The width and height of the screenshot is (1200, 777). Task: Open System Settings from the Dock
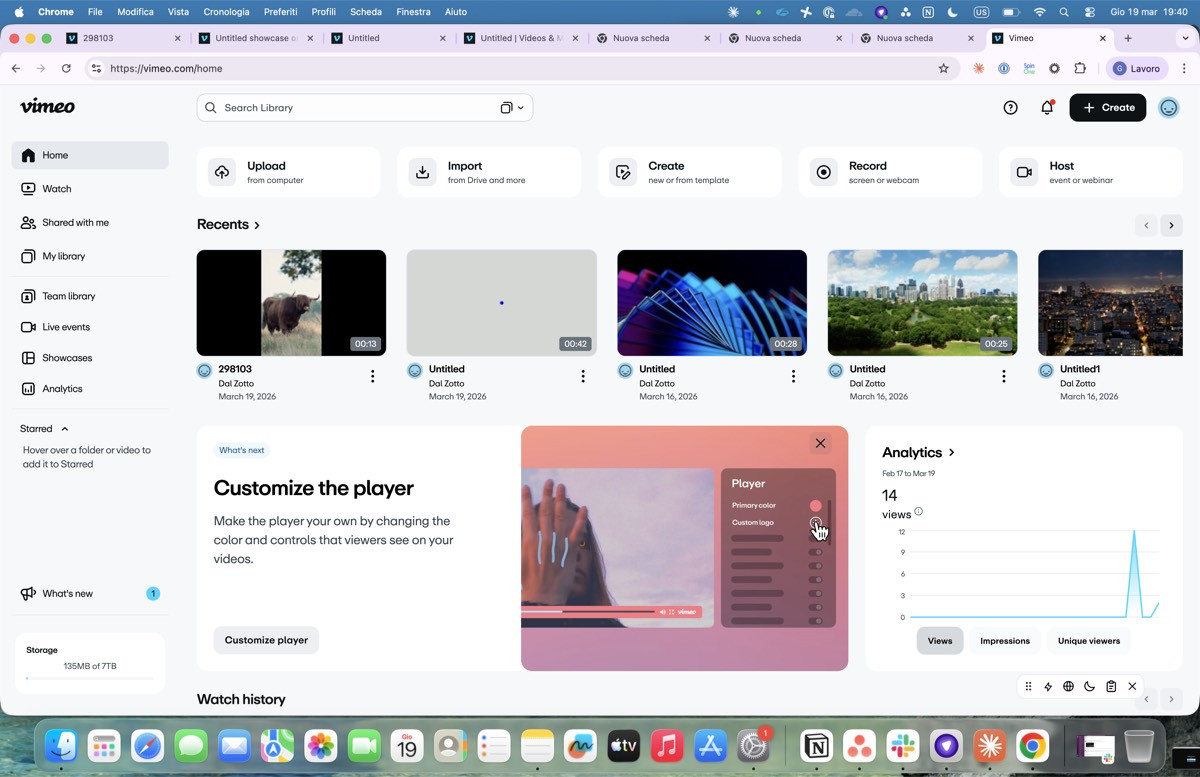pyautogui.click(x=754, y=745)
